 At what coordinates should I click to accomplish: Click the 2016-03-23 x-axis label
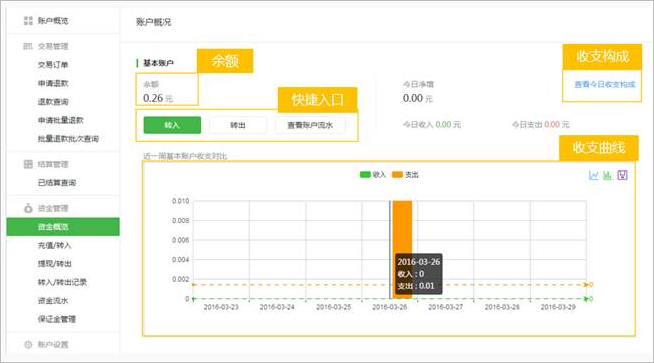point(221,307)
